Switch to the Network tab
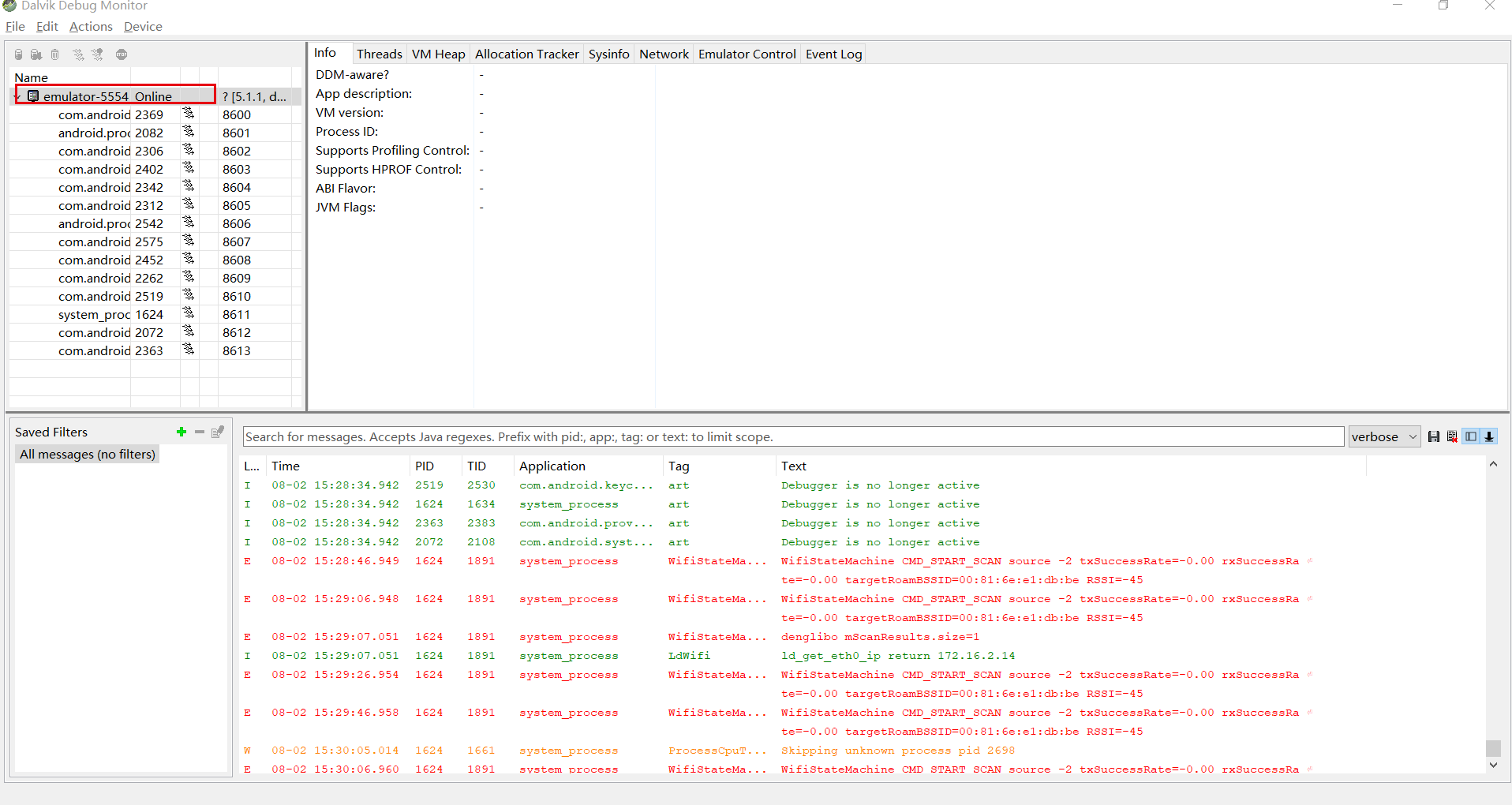The width and height of the screenshot is (1512, 805). coord(664,54)
